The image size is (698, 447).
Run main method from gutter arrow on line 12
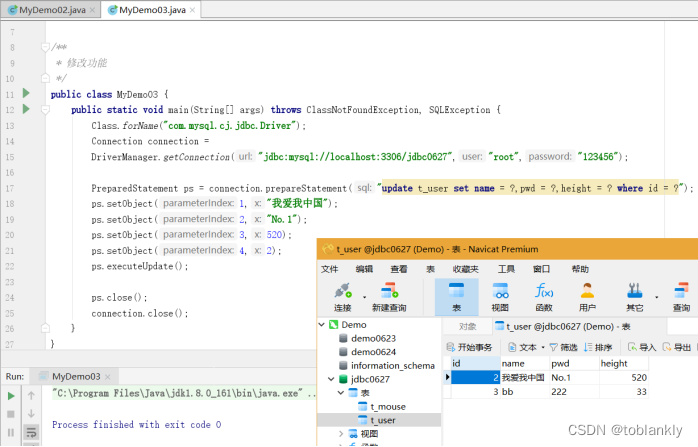26,109
